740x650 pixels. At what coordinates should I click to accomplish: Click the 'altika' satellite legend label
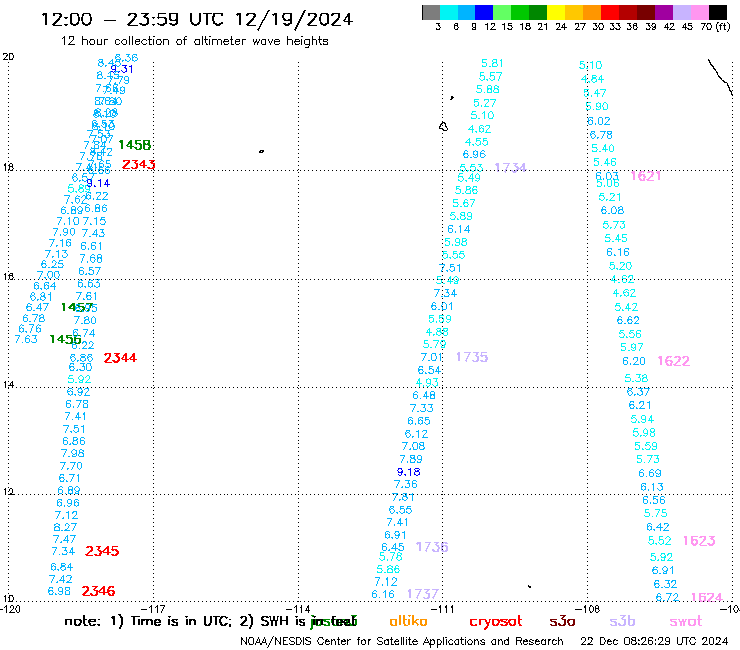tap(408, 621)
